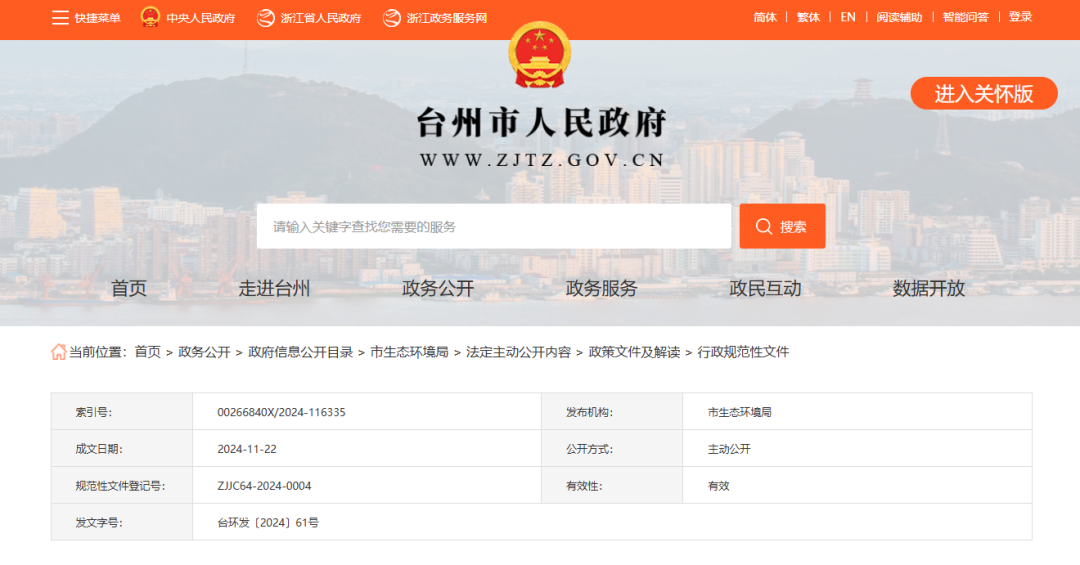Focus the keyword search input field
Viewport: 1080px width, 565px height.
[x=493, y=227]
